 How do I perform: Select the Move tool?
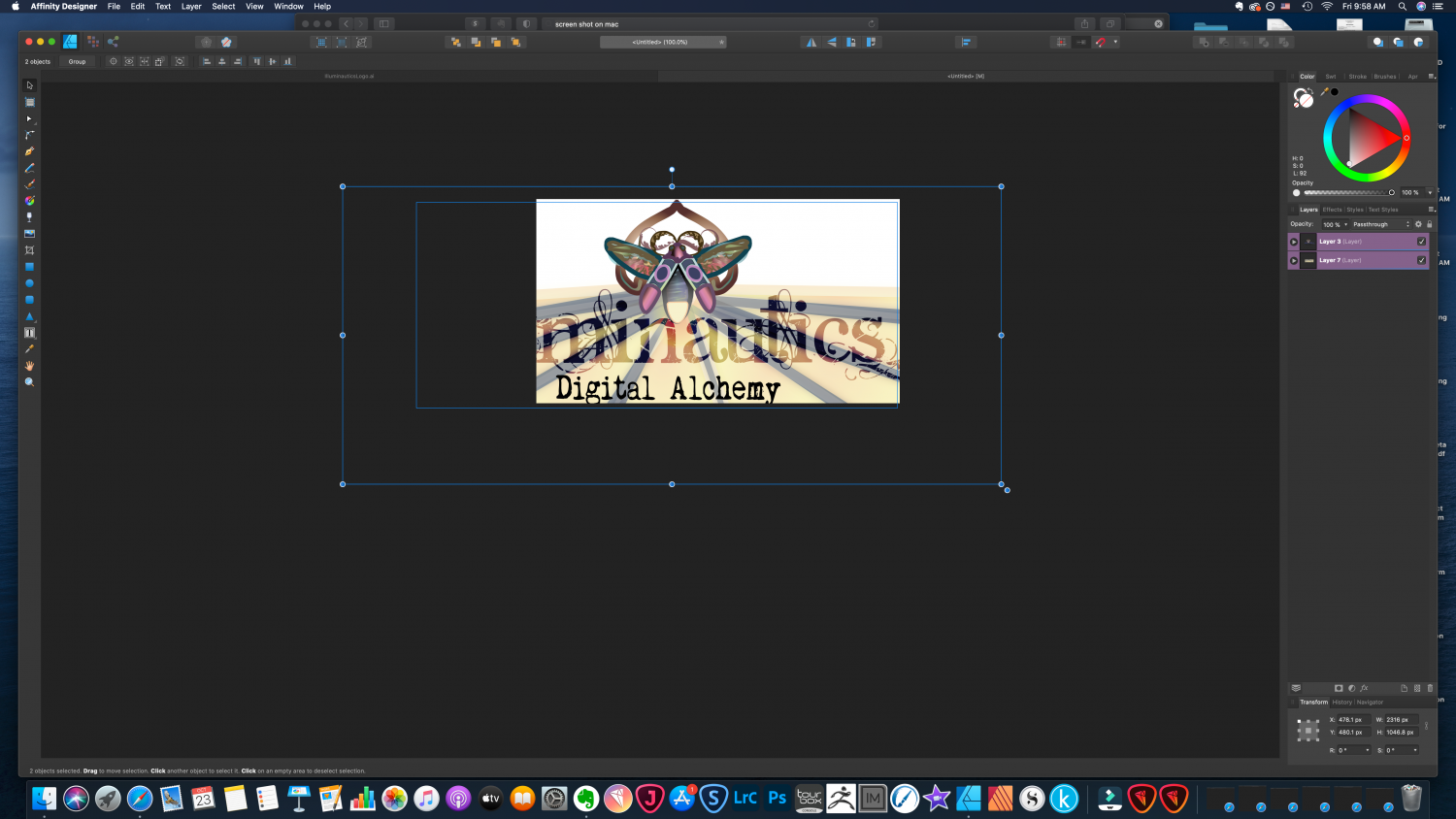28,85
